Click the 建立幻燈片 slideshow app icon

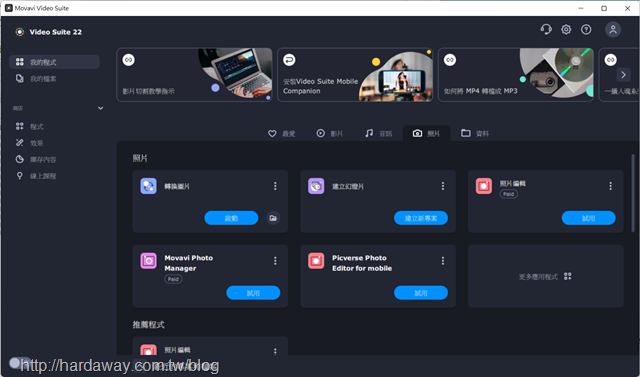316,186
